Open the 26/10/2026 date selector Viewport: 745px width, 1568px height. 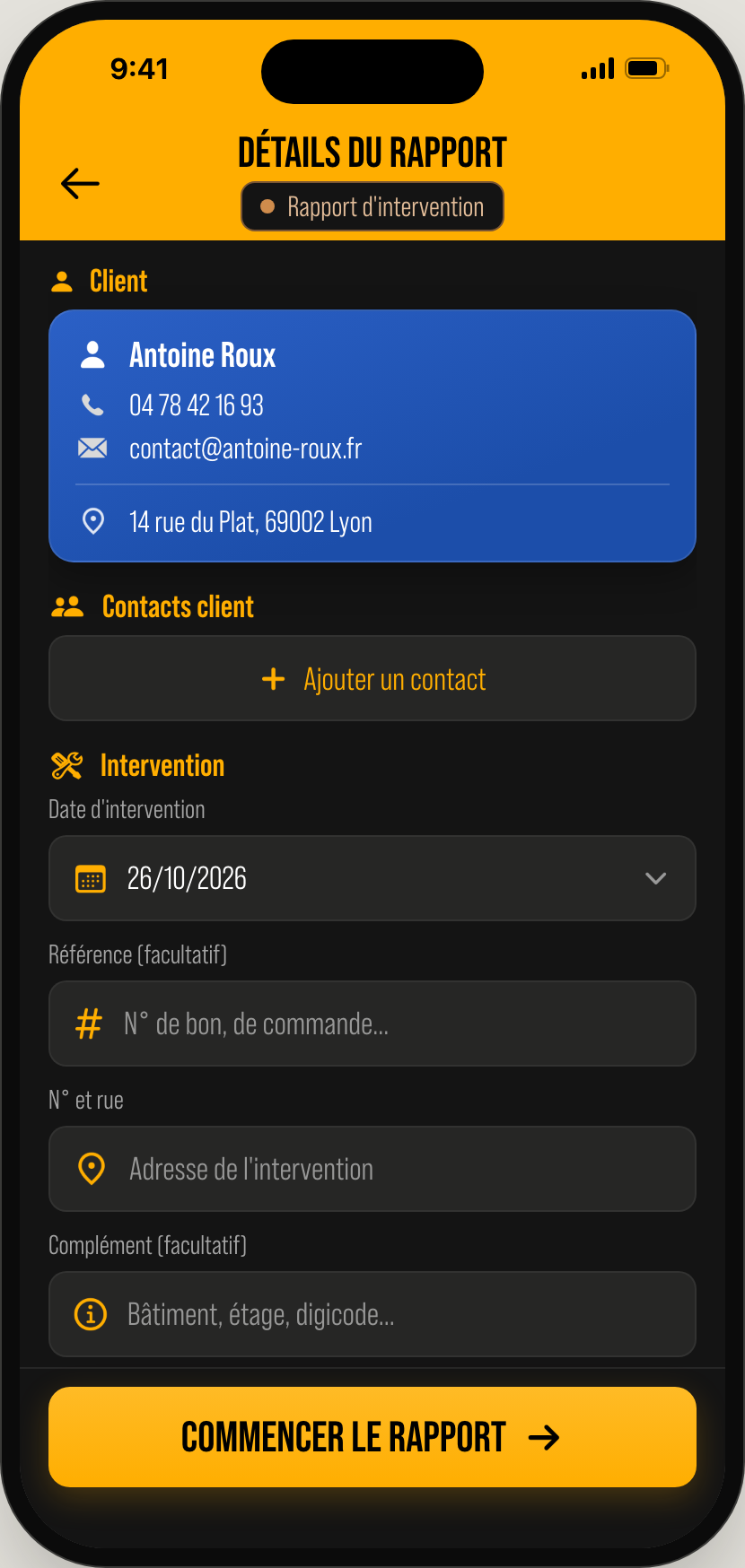(372, 878)
